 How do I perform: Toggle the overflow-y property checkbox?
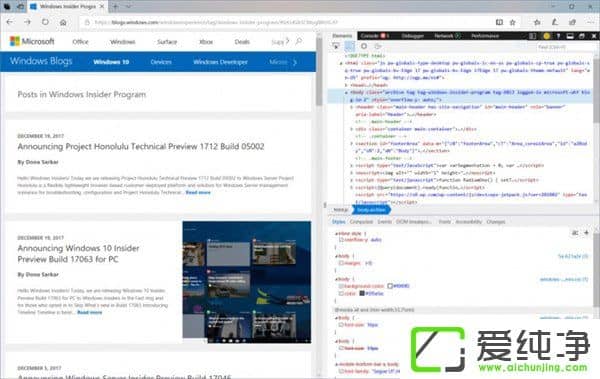341,240
